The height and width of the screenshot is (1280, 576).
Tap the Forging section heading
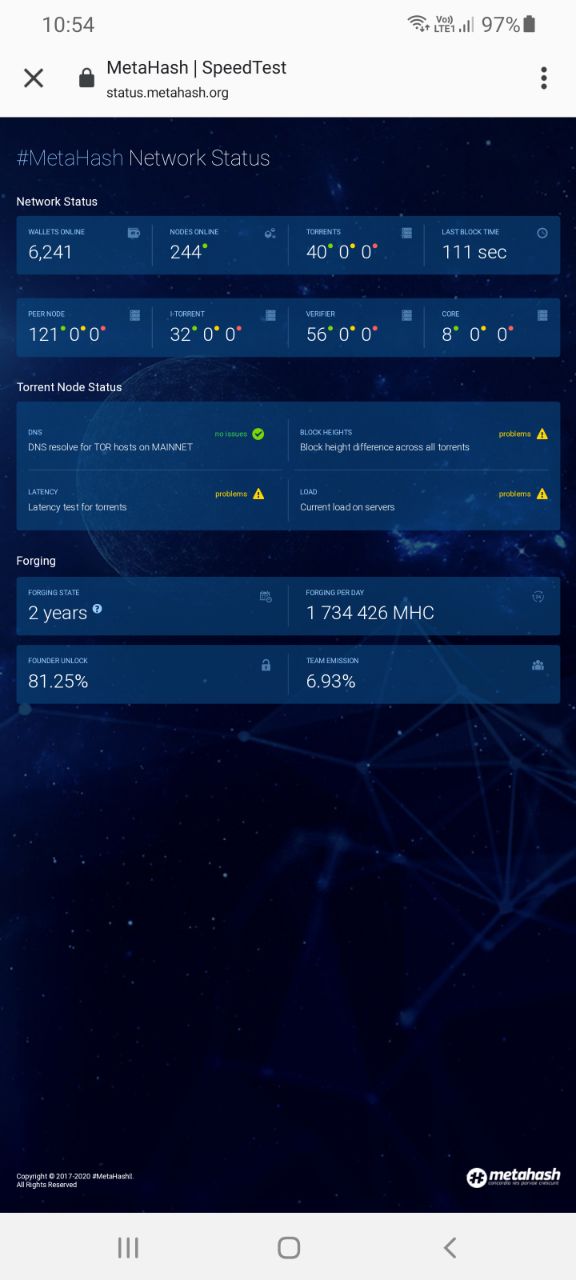point(36,561)
